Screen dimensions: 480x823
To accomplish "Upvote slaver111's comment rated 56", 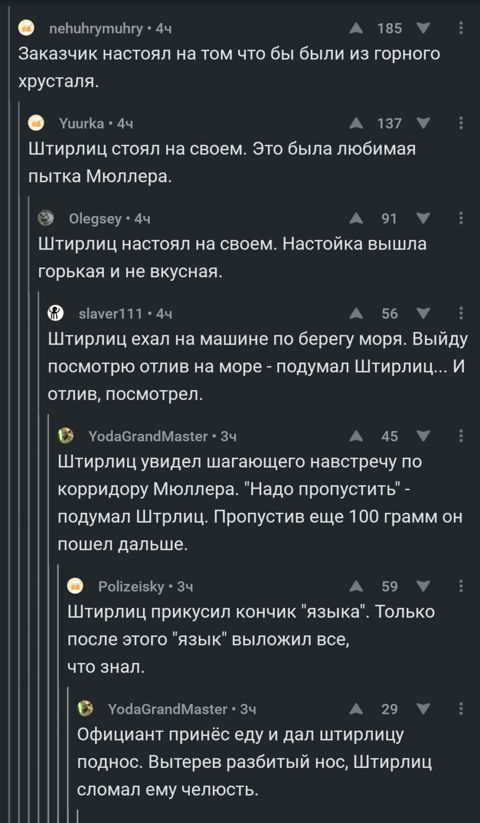I will (x=356, y=314).
